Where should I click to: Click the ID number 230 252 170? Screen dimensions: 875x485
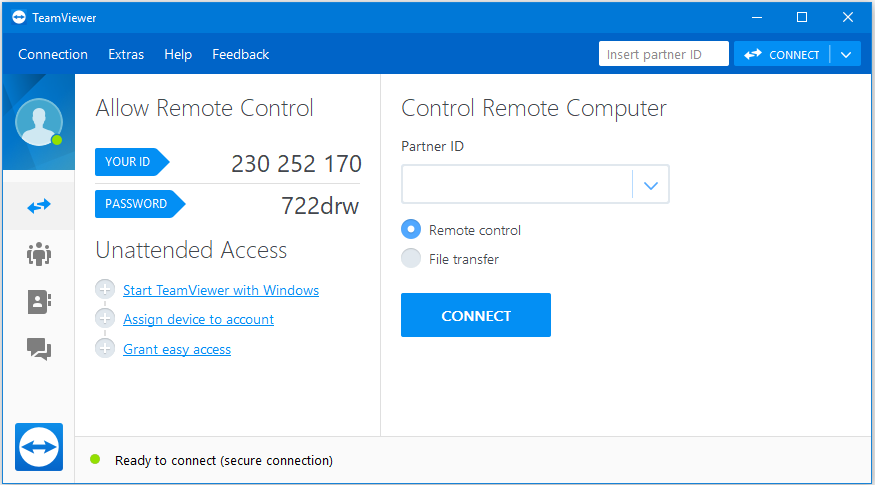tap(296, 164)
